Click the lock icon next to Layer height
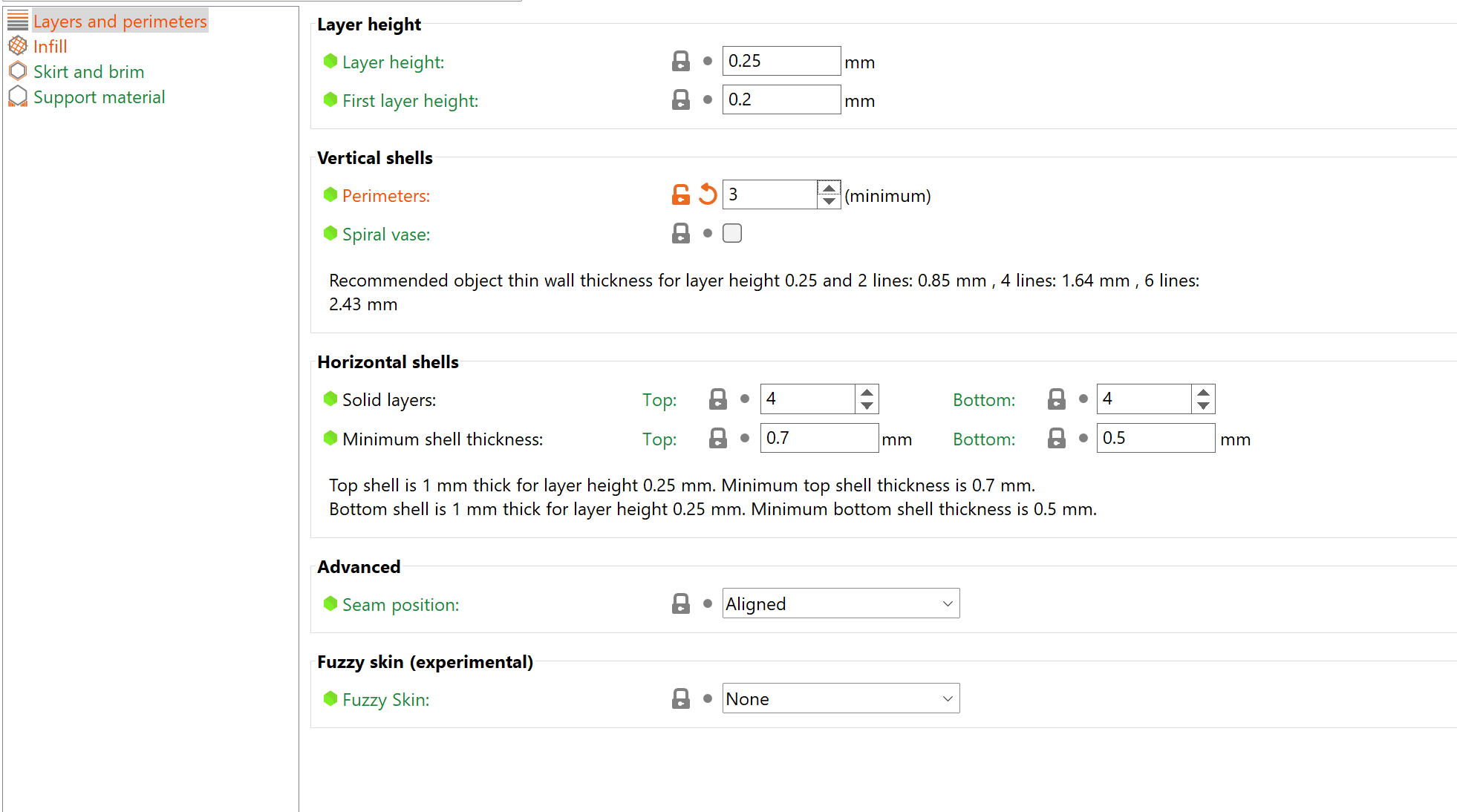 point(680,61)
